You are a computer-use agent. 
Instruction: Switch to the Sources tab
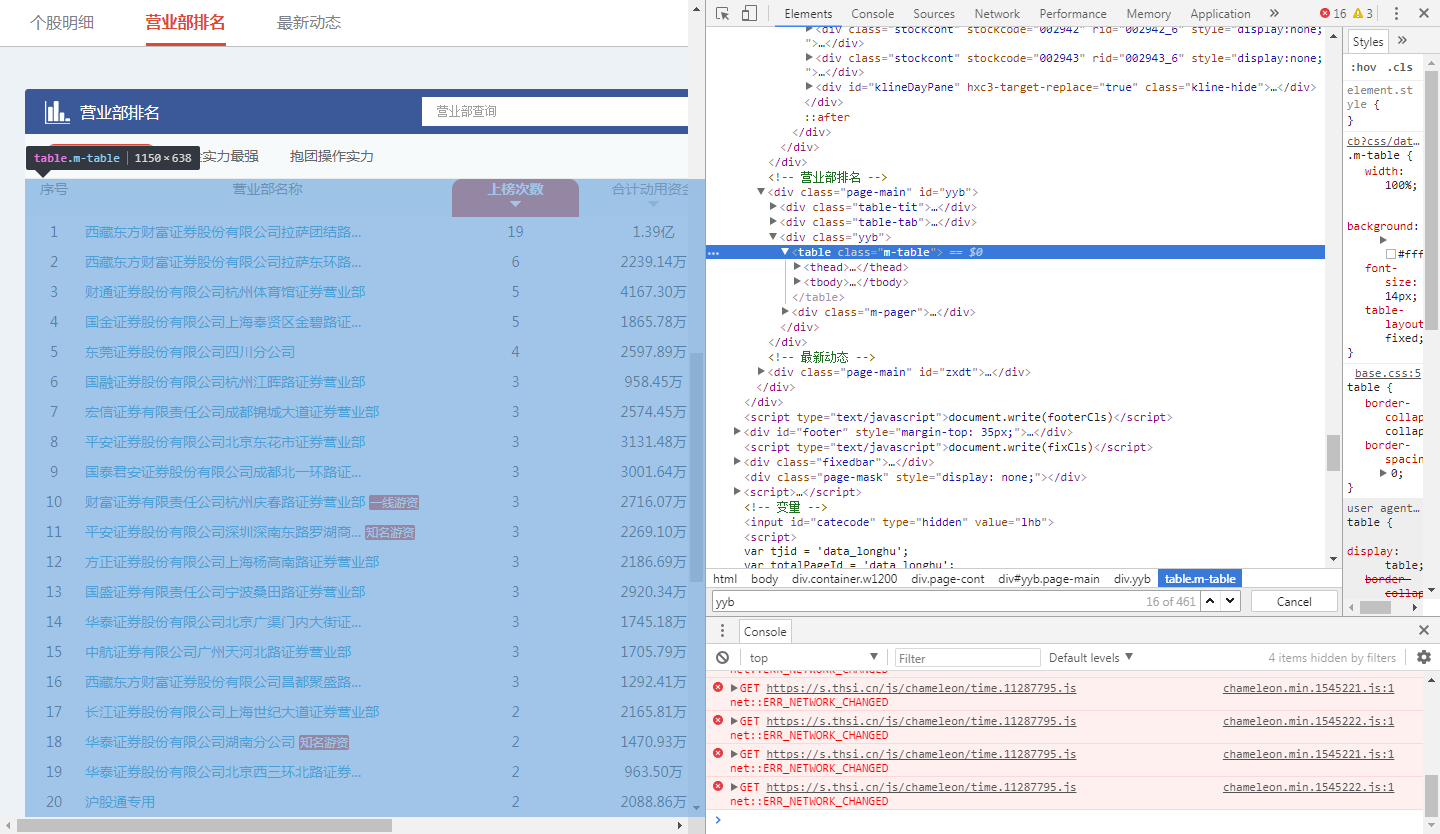tap(934, 13)
